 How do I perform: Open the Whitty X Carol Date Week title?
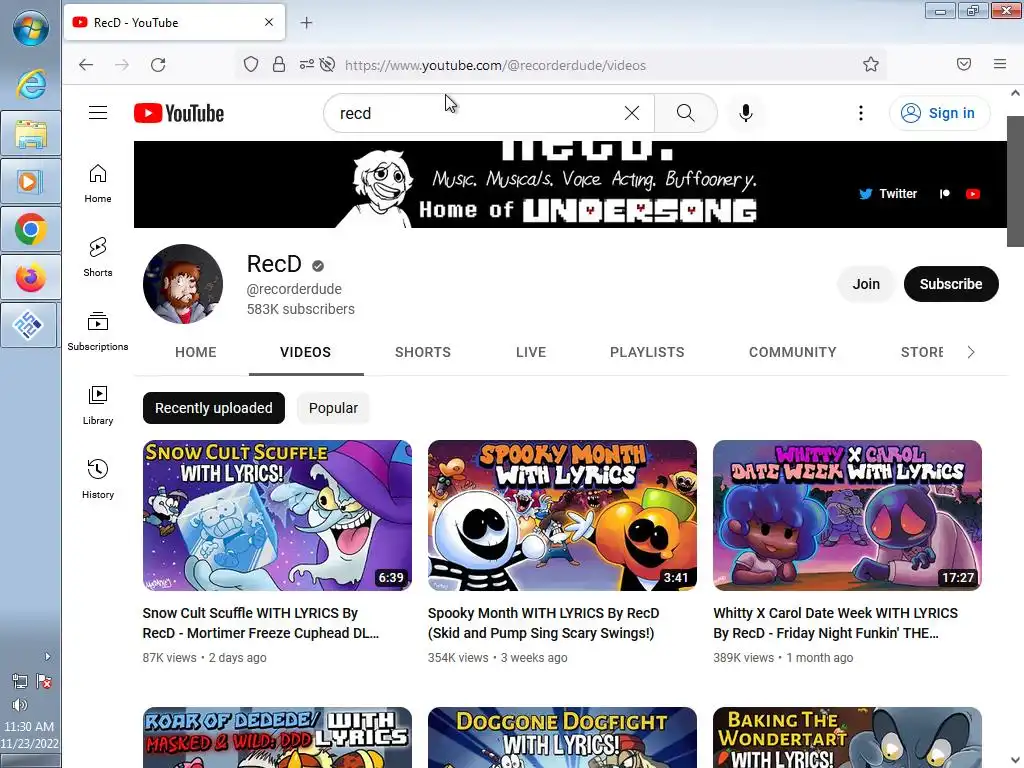835,623
